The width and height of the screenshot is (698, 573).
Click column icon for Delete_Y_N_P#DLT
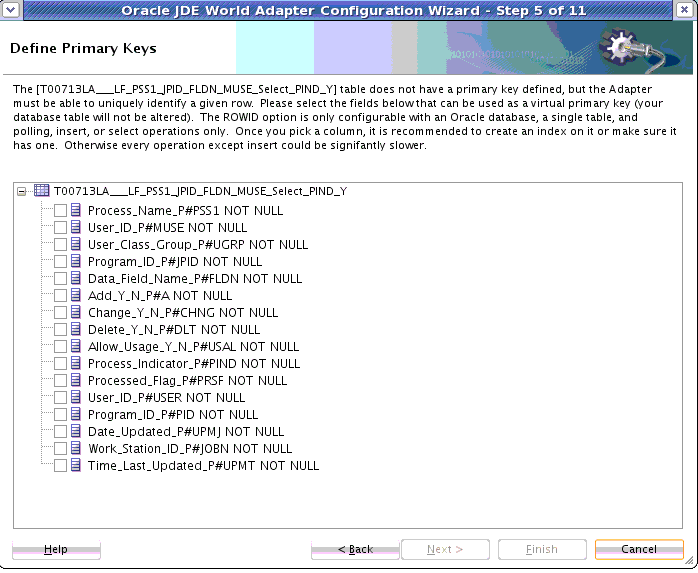pyautogui.click(x=76, y=329)
